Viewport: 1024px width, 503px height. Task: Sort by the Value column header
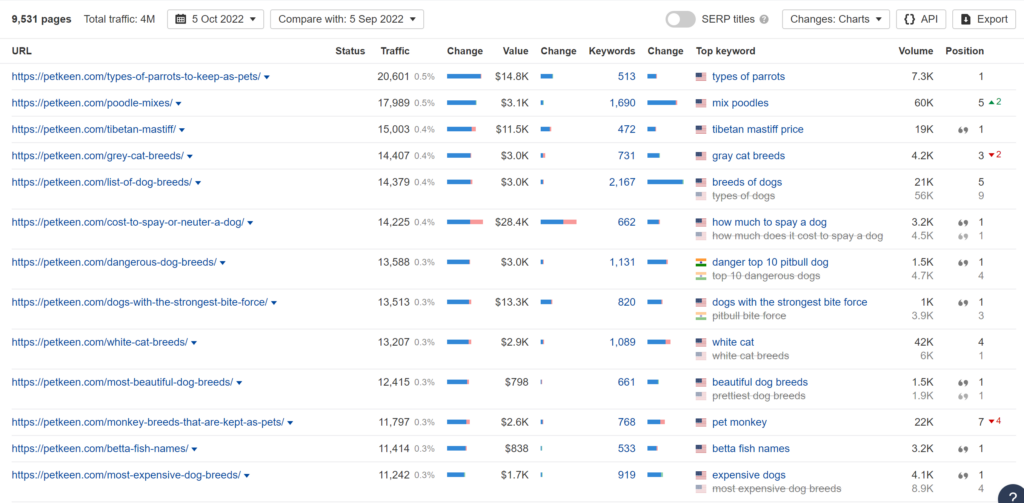[x=515, y=51]
